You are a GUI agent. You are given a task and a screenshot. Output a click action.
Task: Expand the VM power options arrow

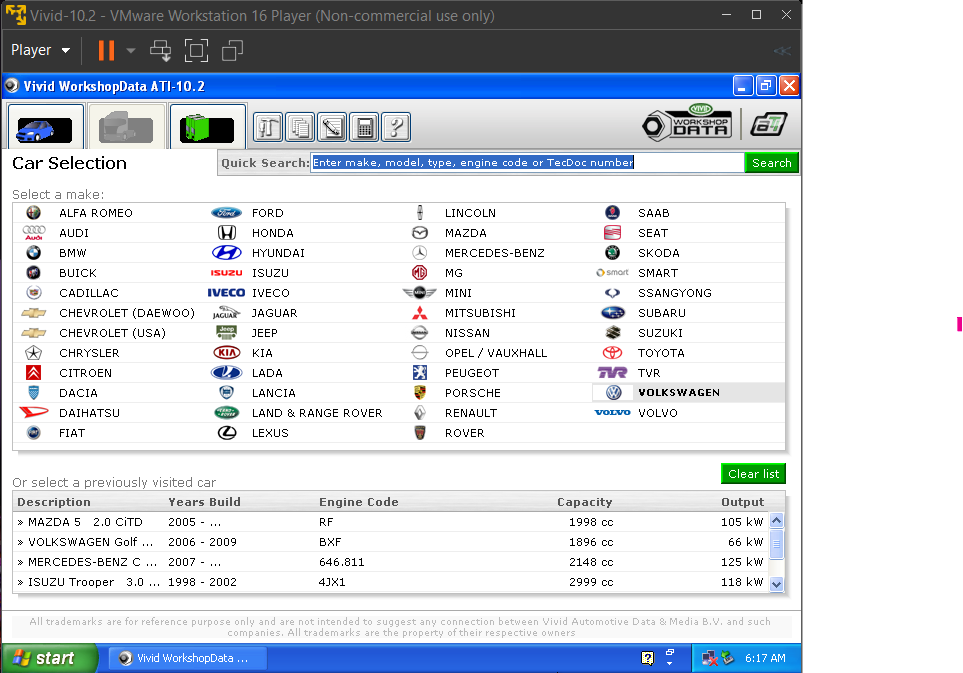[131, 50]
